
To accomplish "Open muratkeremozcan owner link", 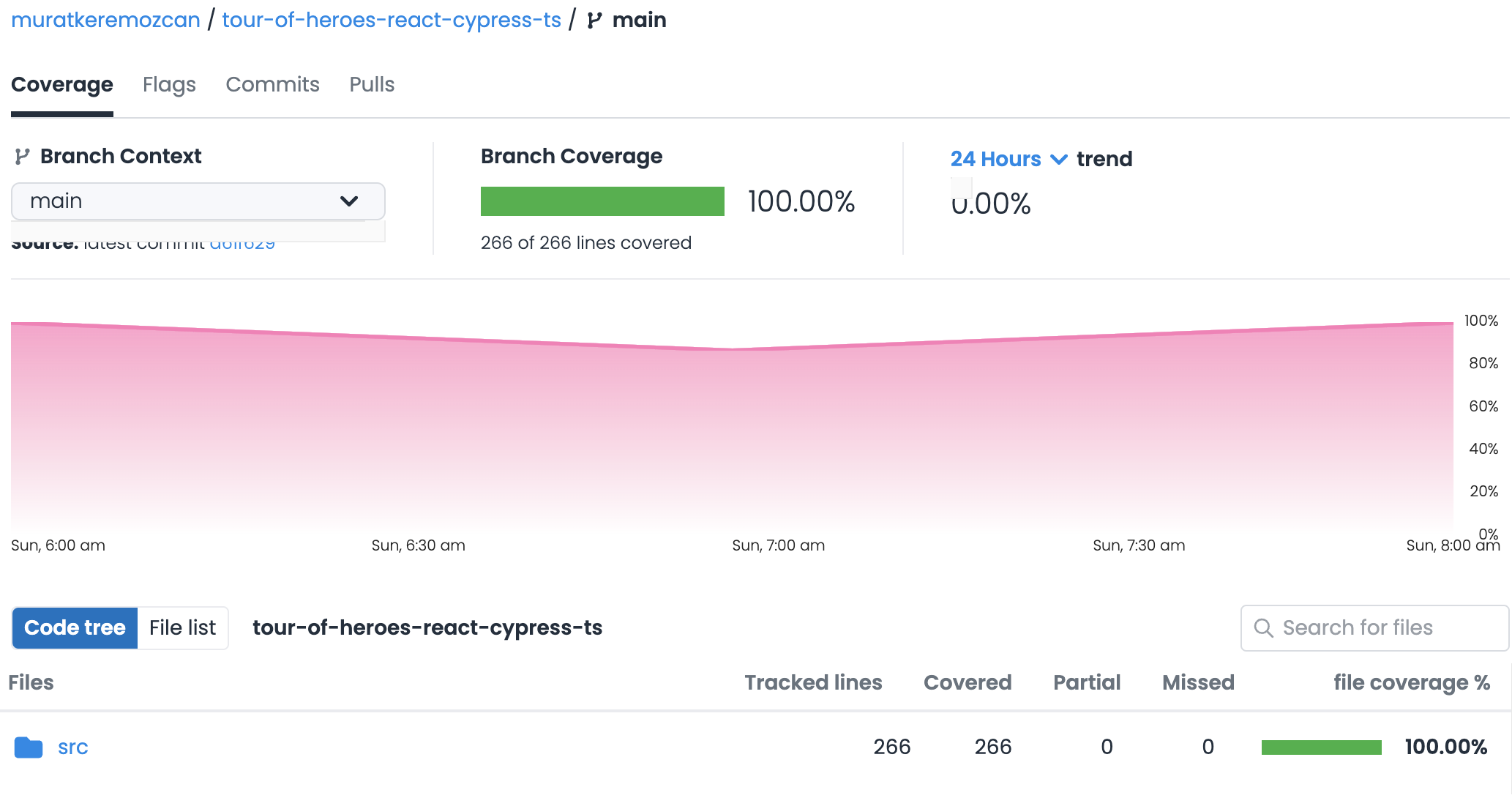I will tap(105, 20).
